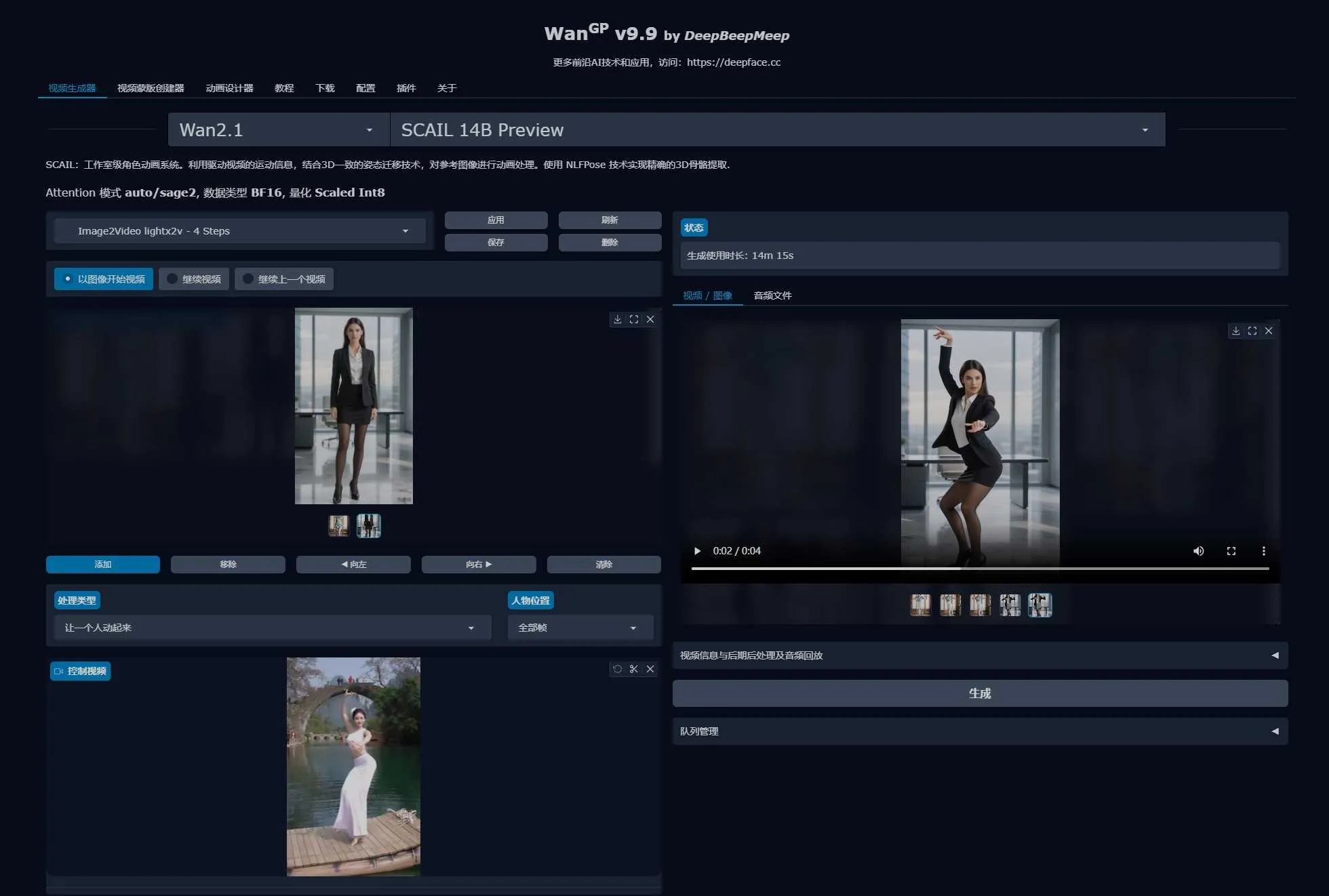Switch to the '音频文件' tab

click(772, 296)
